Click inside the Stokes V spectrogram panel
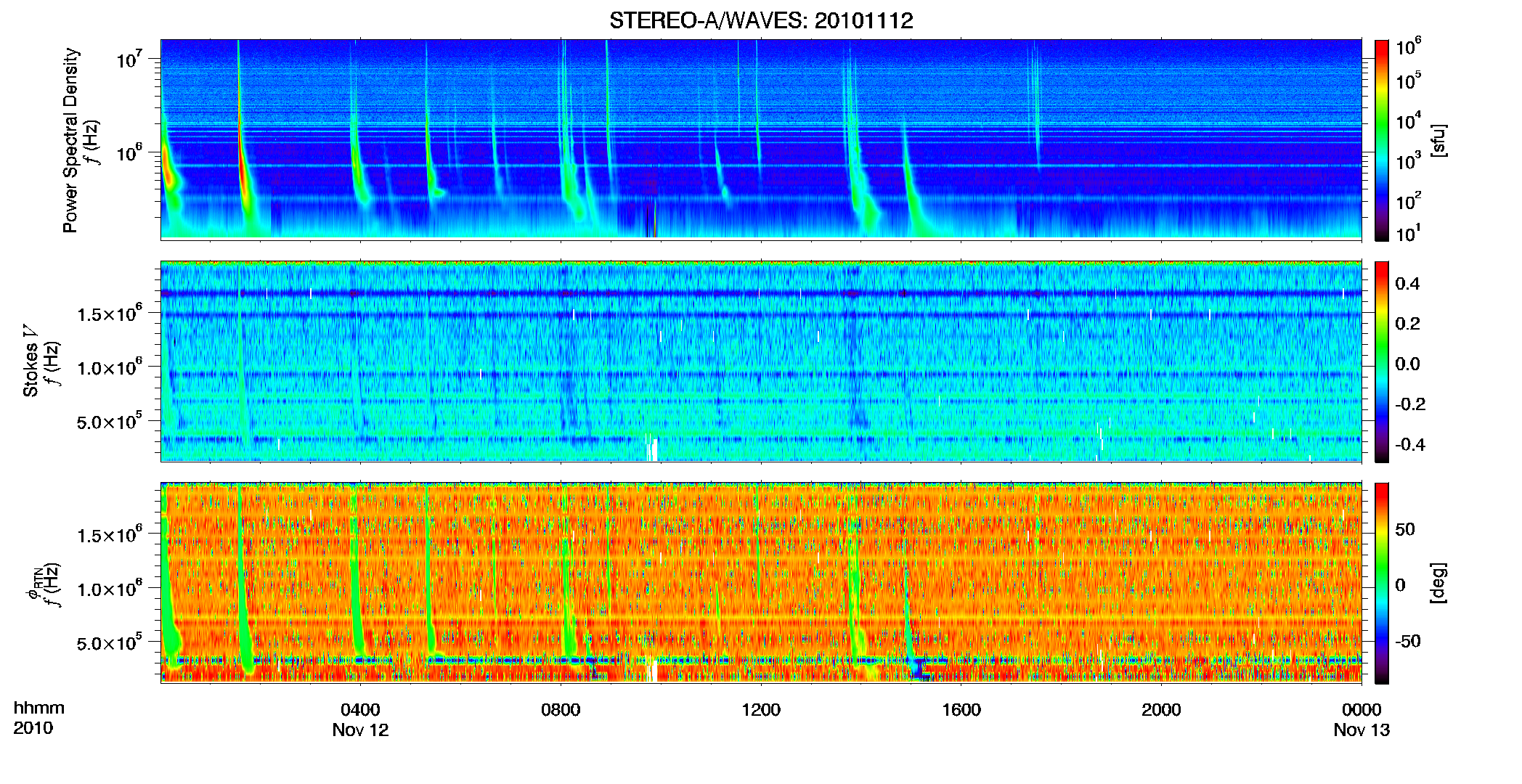 click(761, 362)
